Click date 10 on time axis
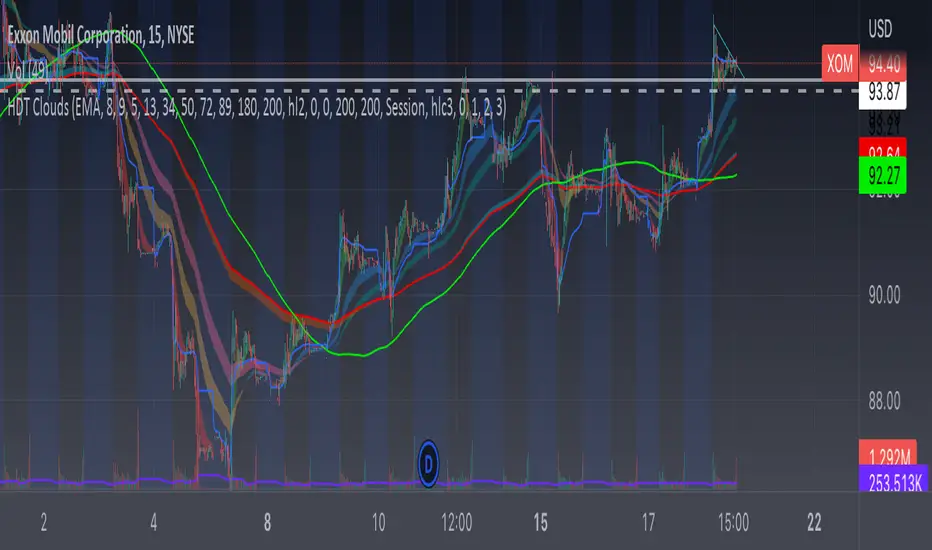The image size is (932, 550). pos(379,523)
